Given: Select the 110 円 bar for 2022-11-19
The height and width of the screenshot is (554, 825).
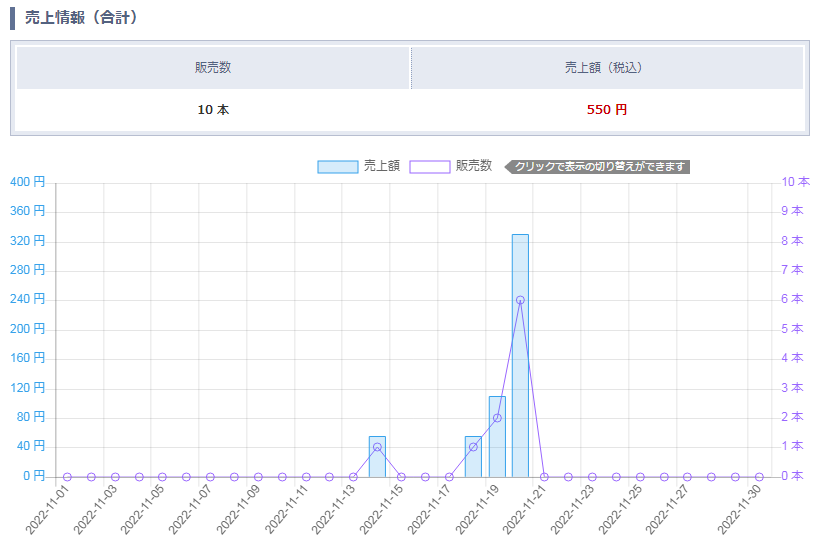Looking at the screenshot, I should (x=497, y=437).
